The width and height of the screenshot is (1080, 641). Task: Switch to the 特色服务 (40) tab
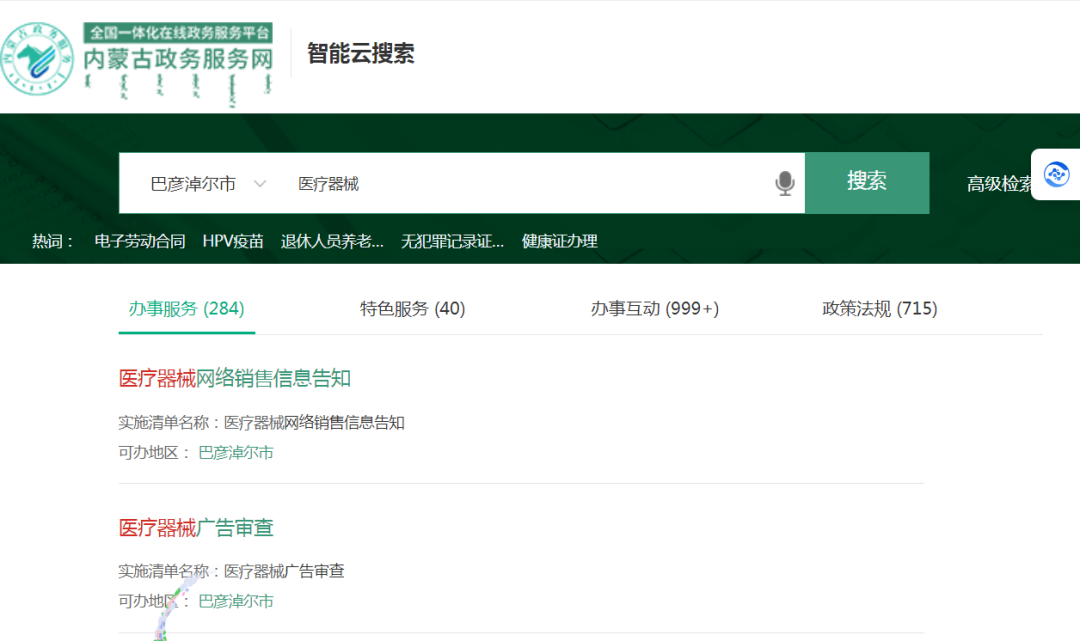pos(412,309)
